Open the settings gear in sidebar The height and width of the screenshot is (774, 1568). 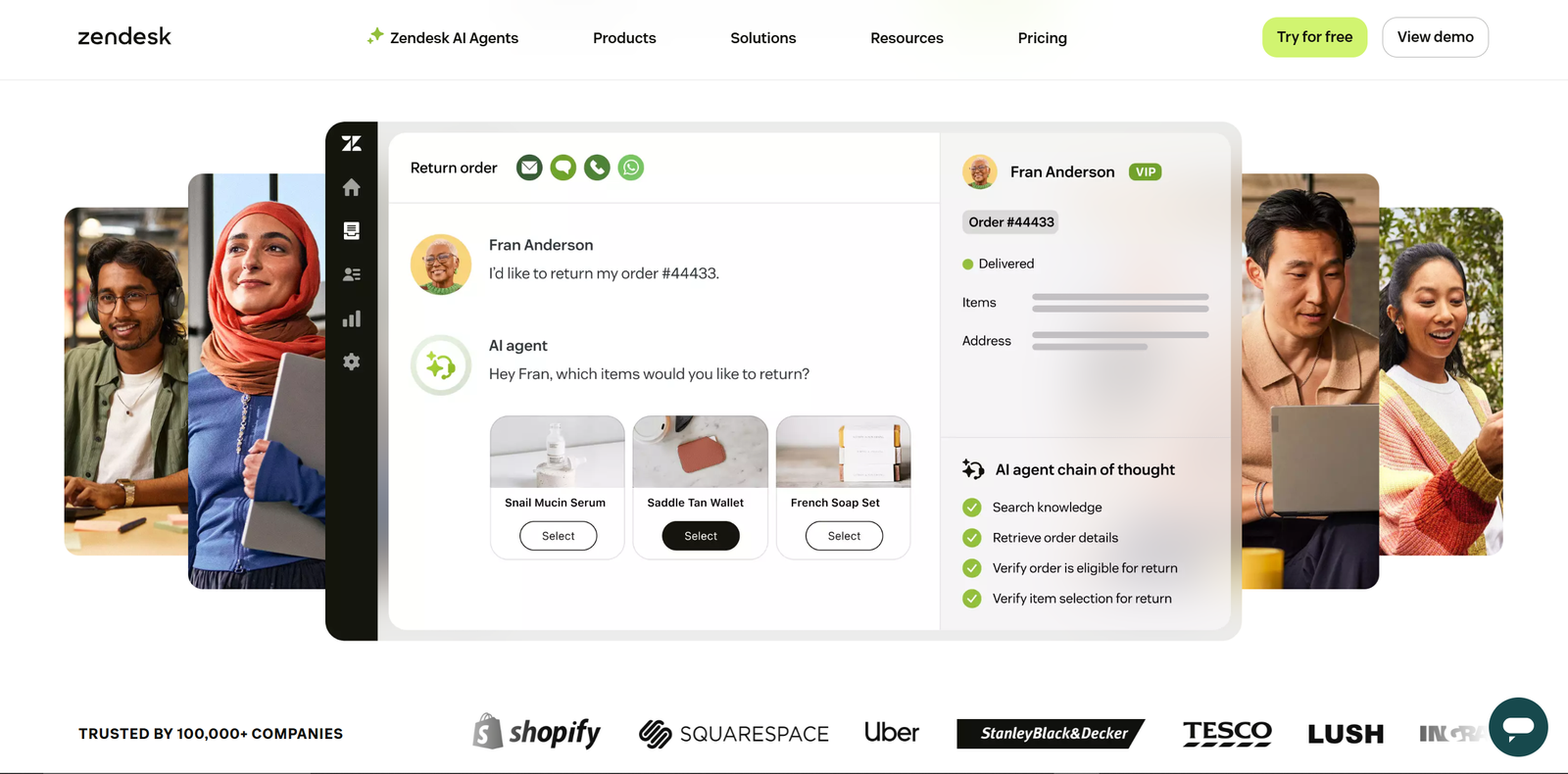pyautogui.click(x=352, y=362)
